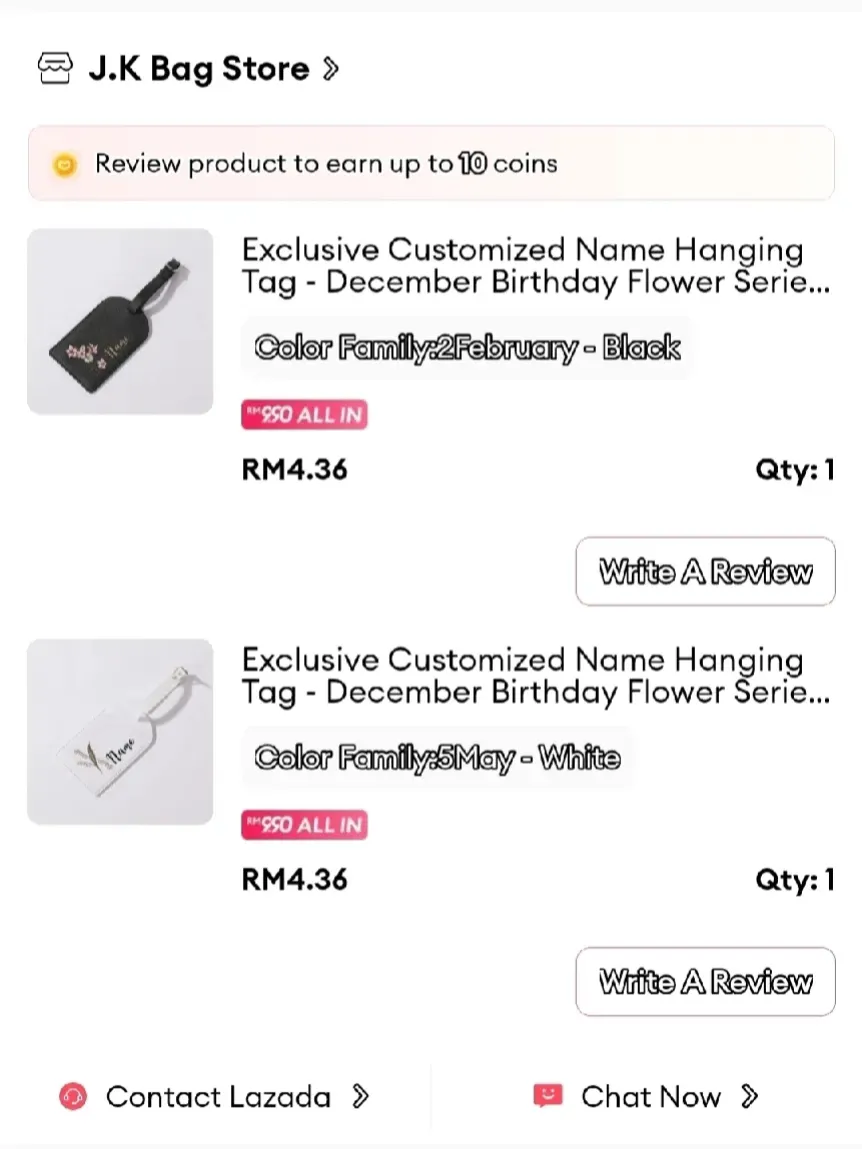Expand the chevron next to J.K Bag Store
The image size is (862, 1149).
click(331, 69)
